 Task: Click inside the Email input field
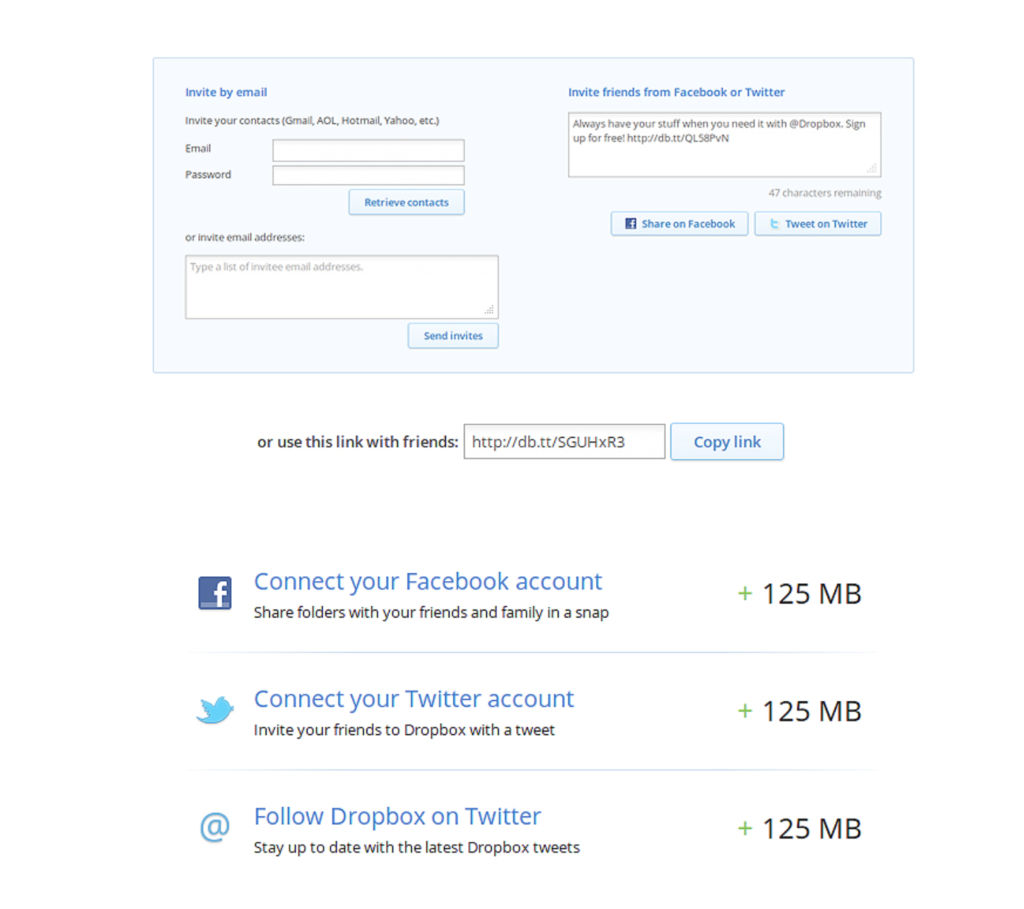pos(368,150)
